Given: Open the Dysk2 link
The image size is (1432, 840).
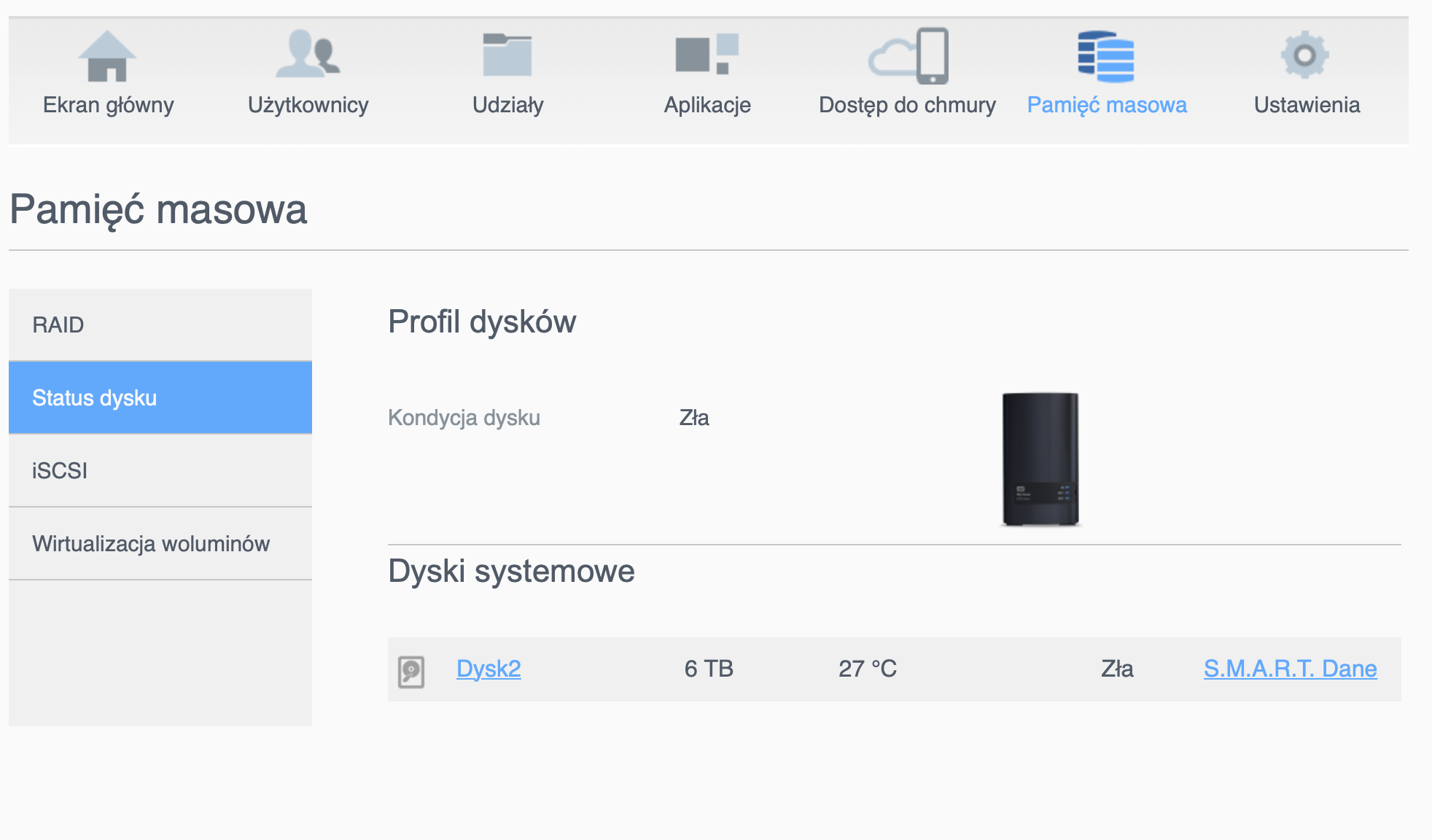Looking at the screenshot, I should coord(489,669).
